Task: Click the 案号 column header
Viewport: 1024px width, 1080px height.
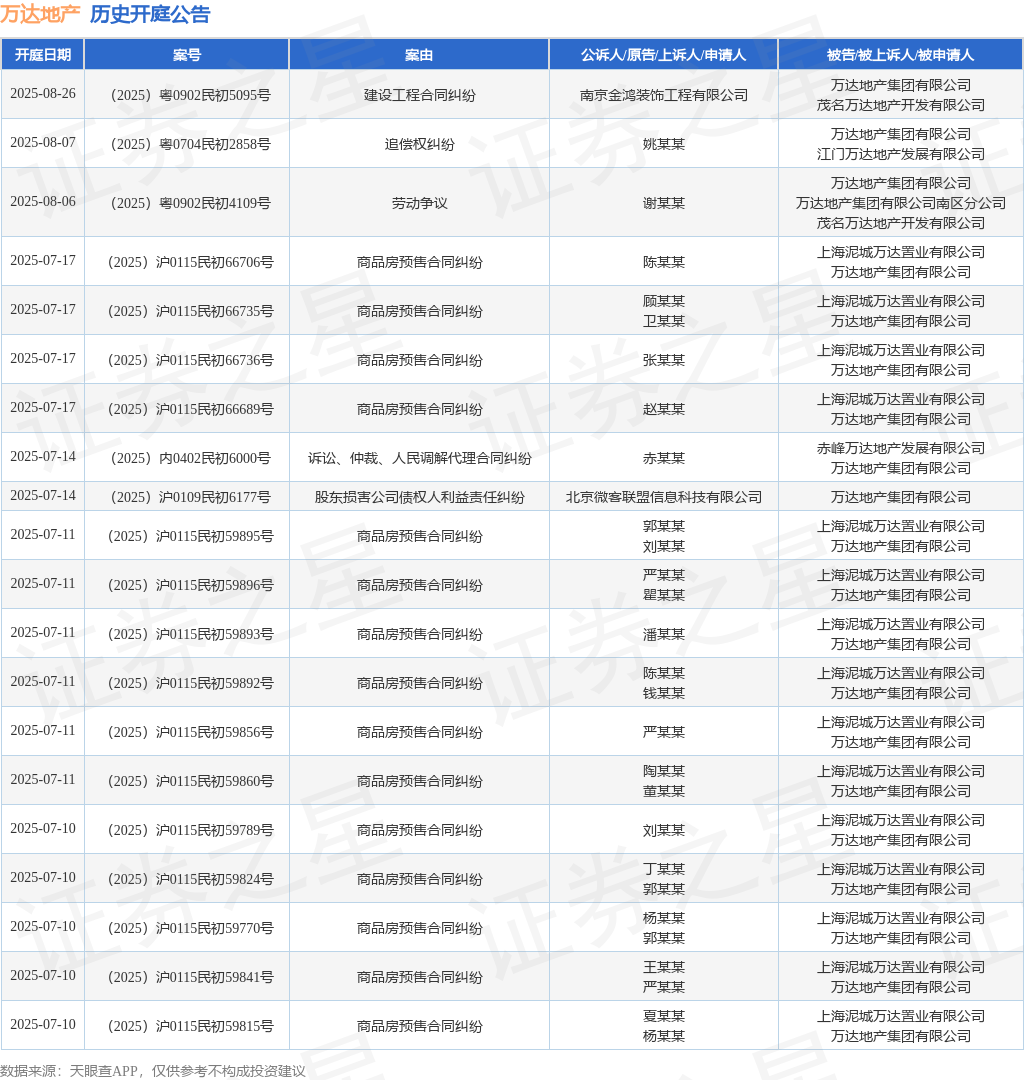Action: point(187,54)
